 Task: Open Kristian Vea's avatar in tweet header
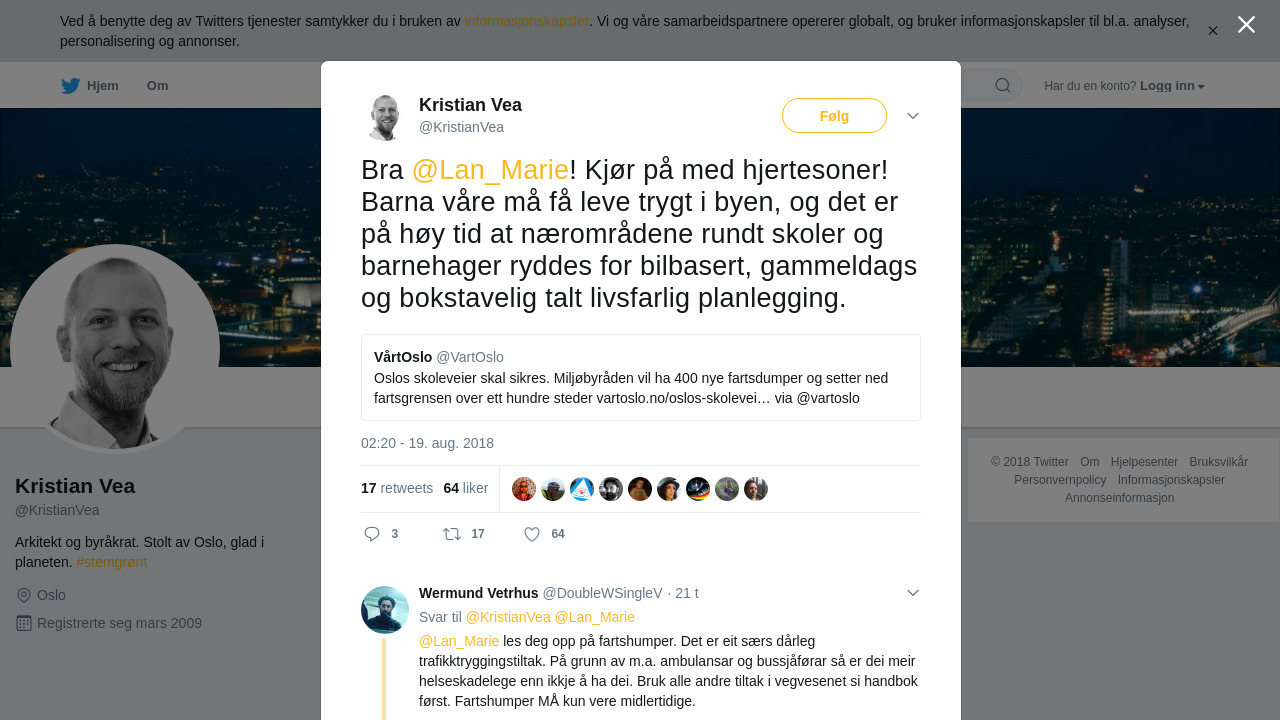(385, 117)
